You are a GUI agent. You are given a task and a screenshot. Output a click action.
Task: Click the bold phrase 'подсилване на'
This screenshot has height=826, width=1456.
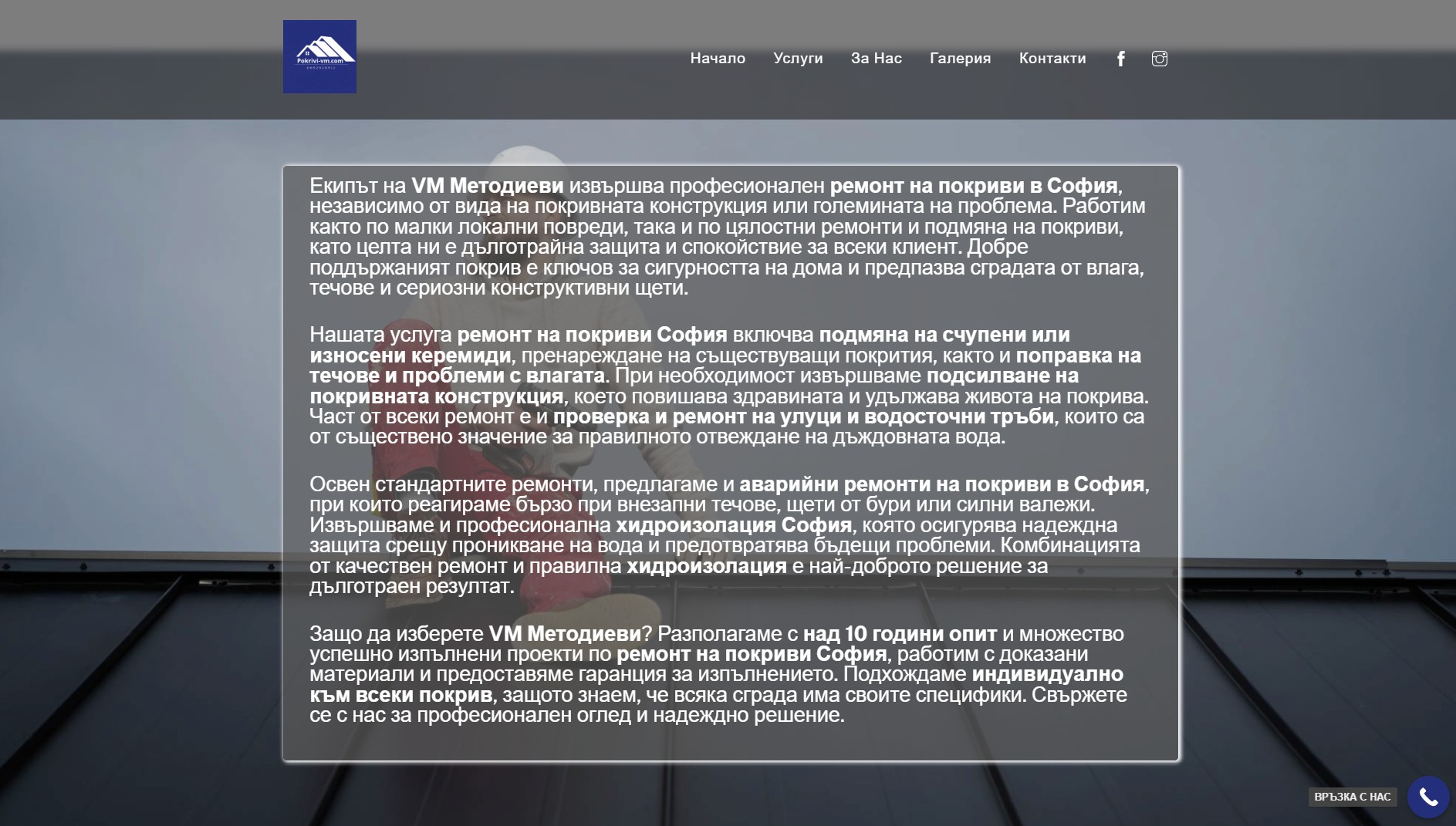pos(1002,376)
